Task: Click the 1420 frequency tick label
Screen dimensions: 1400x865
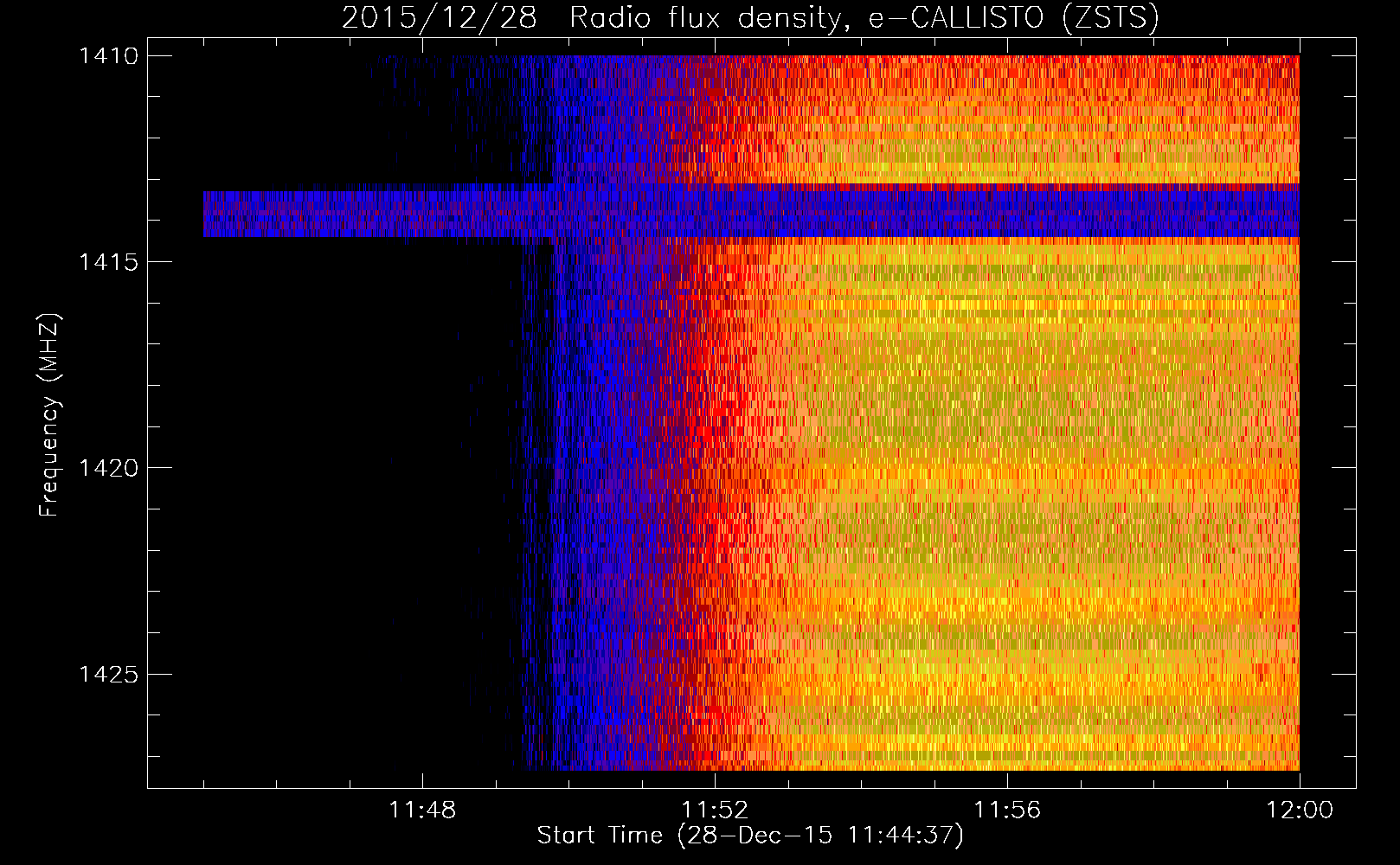Action: point(108,468)
